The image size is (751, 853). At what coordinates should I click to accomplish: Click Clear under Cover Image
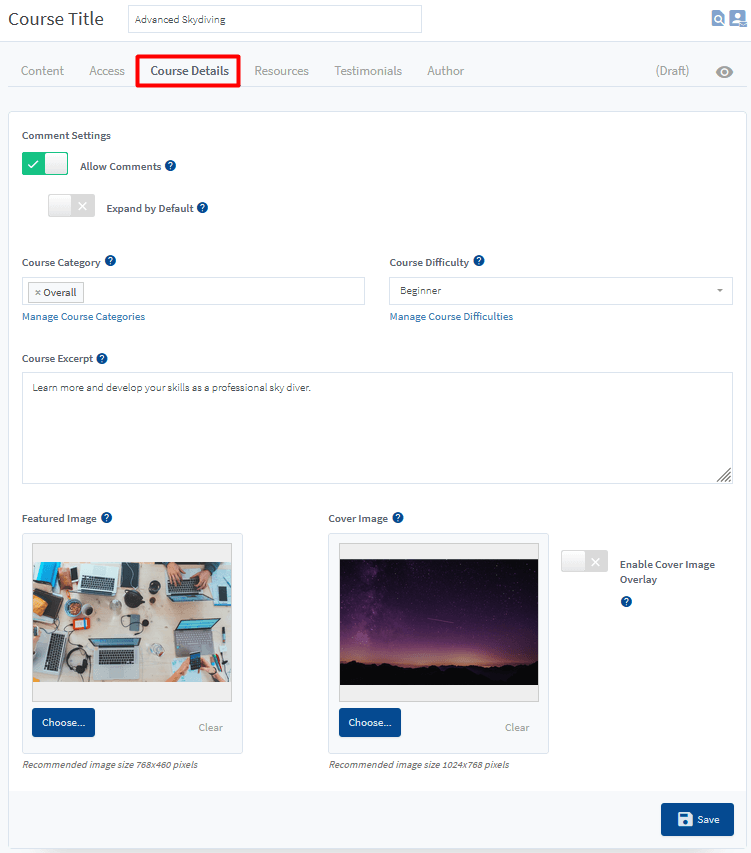pyautogui.click(x=517, y=727)
